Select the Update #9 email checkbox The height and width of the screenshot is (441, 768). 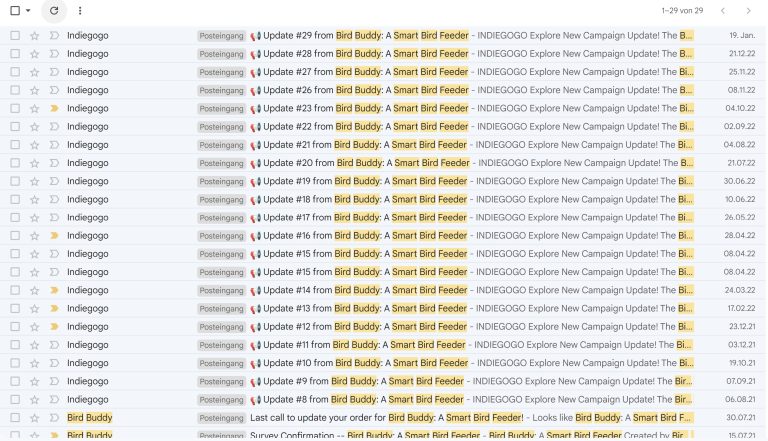15,381
